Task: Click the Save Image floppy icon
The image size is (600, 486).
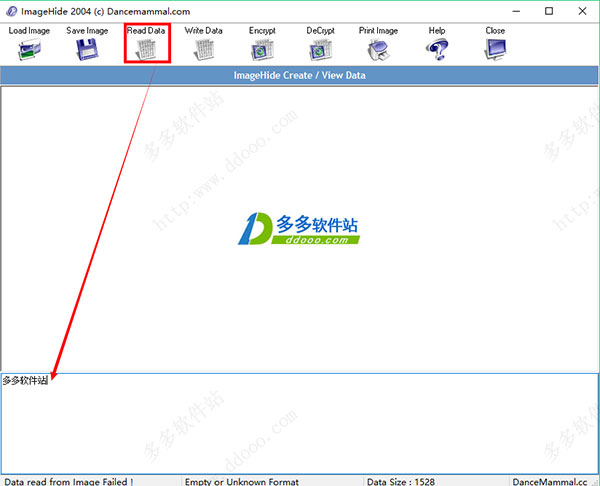Action: (x=87, y=50)
